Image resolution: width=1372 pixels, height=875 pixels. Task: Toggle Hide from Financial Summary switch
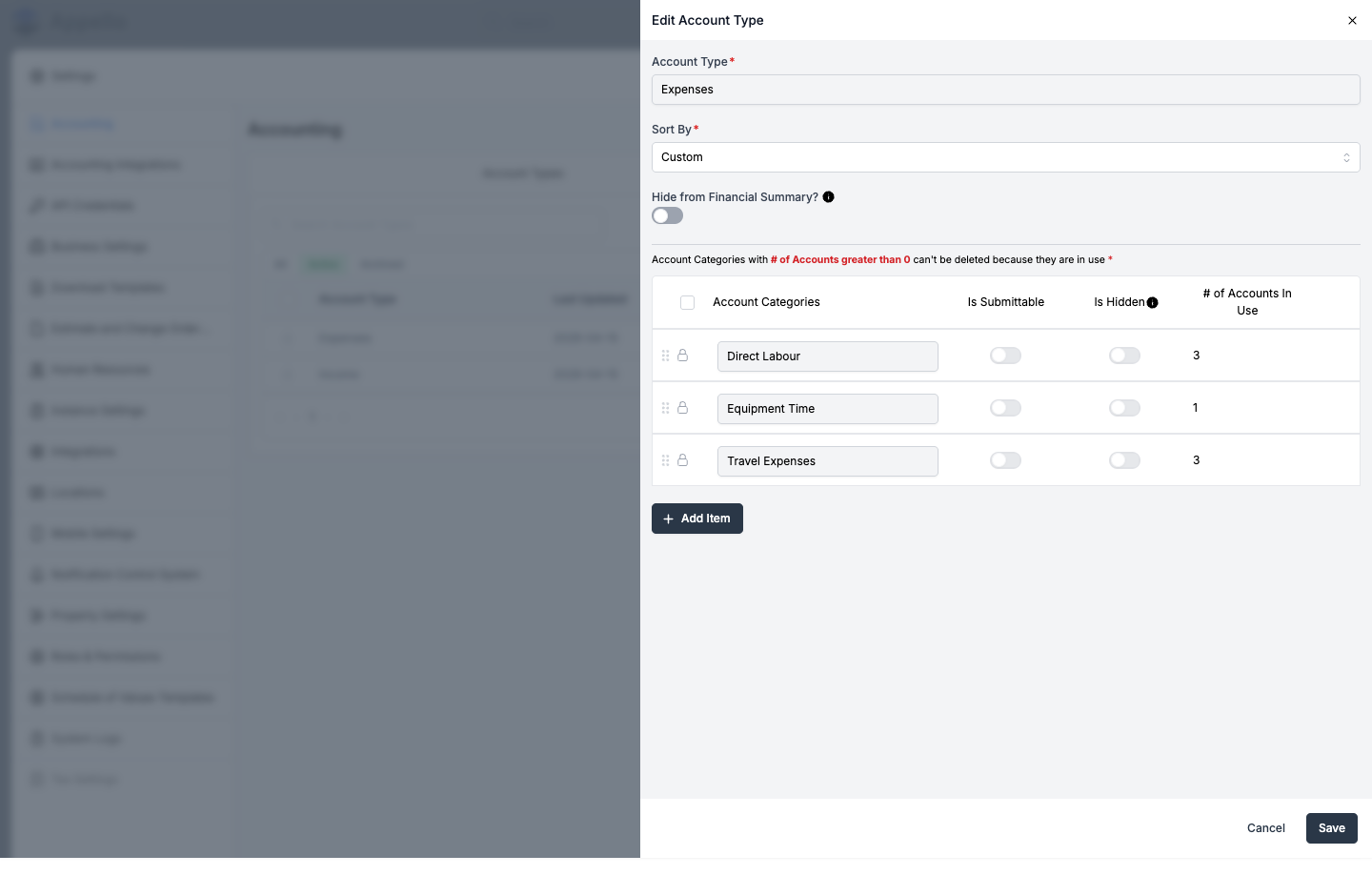click(x=668, y=216)
